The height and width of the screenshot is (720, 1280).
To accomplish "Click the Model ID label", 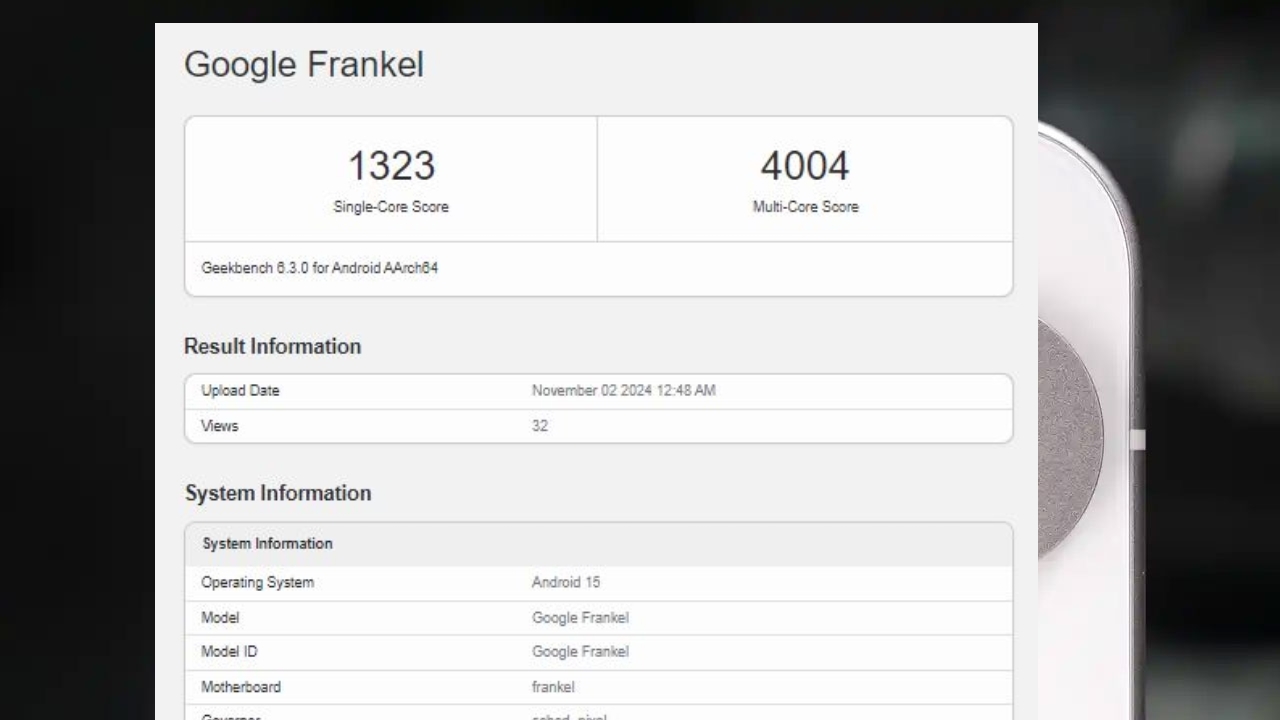I will coord(229,652).
